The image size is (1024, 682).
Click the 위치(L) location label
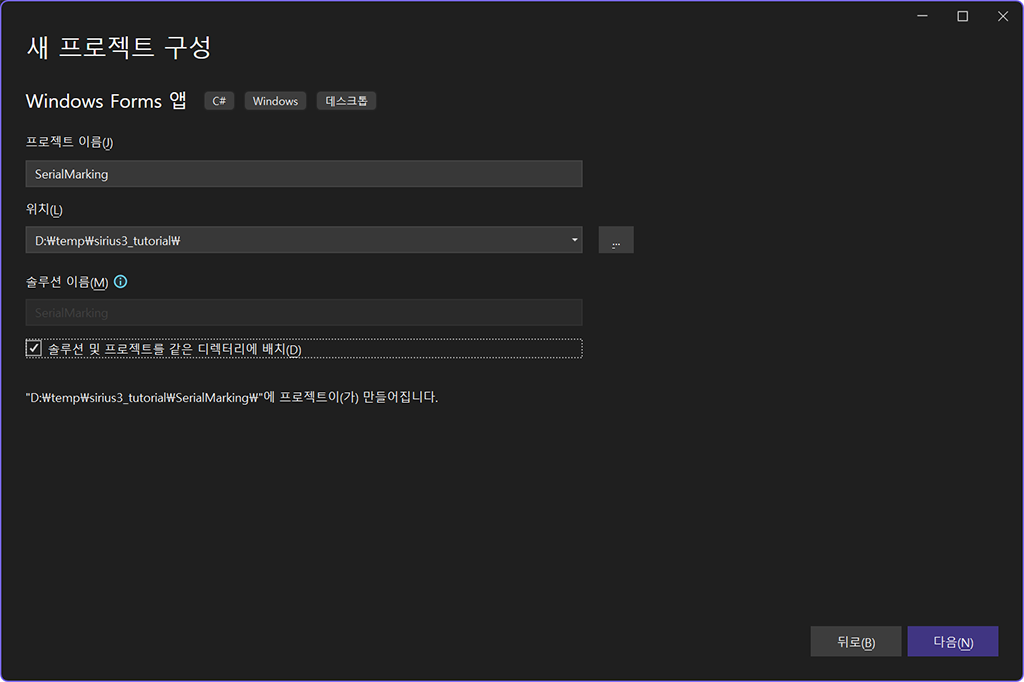(x=44, y=209)
